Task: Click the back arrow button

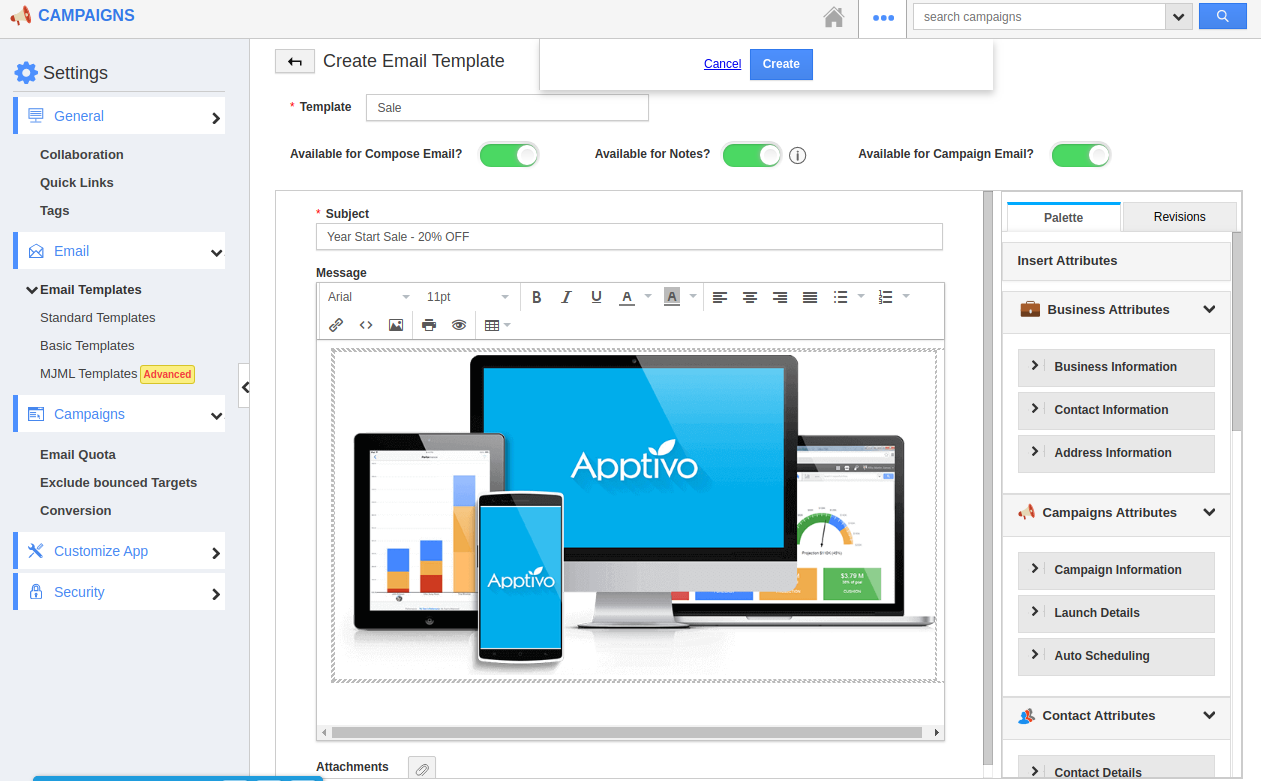Action: point(295,62)
